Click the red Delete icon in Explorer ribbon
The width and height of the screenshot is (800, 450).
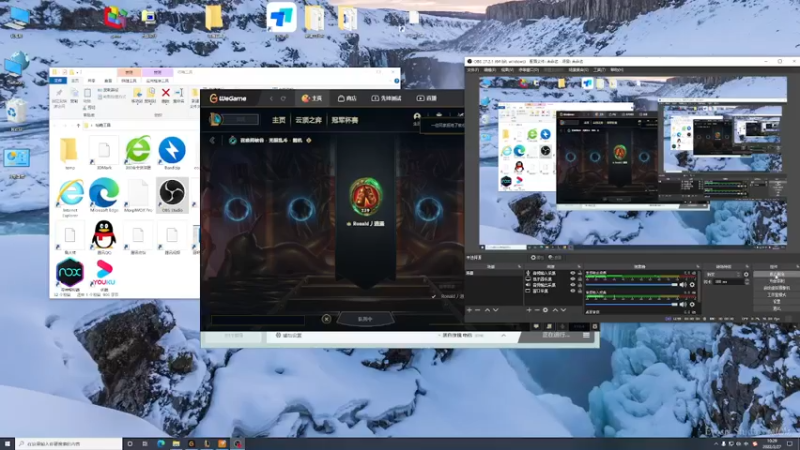165,94
